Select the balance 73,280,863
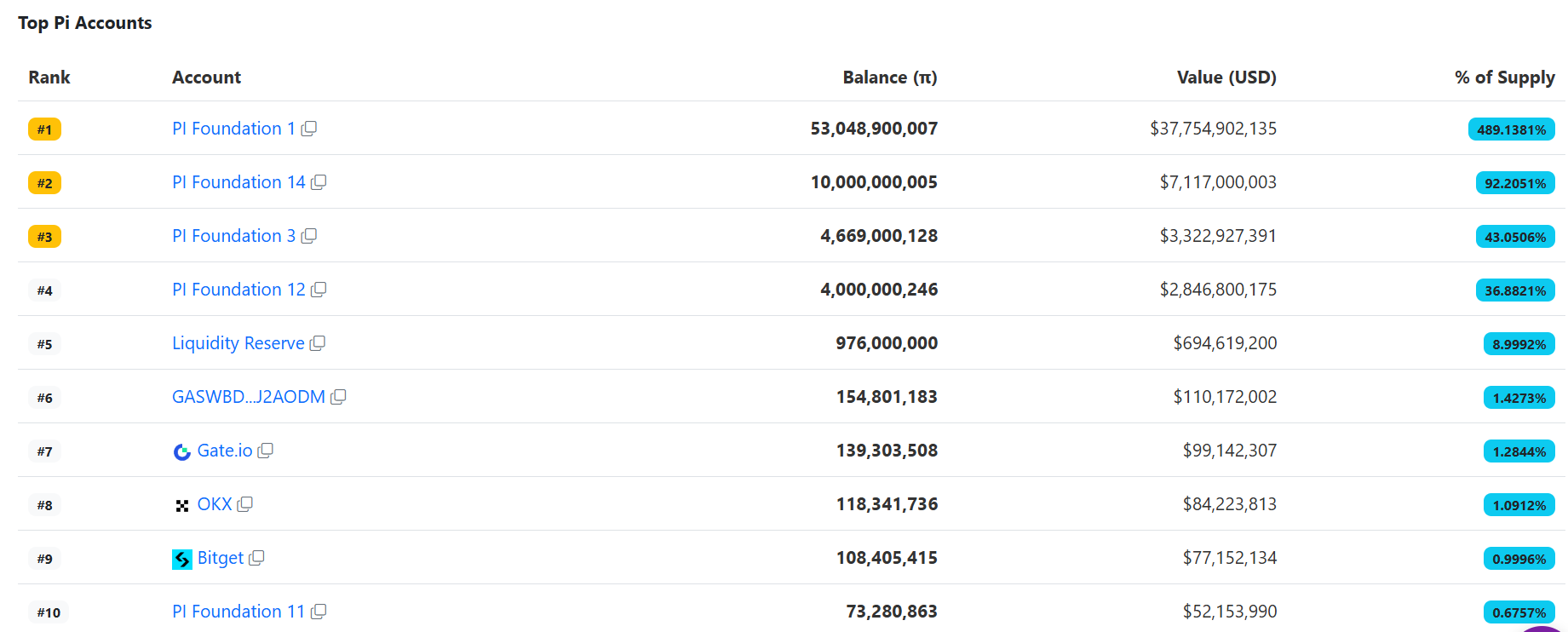Viewport: 1568px width, 632px height. (892, 612)
